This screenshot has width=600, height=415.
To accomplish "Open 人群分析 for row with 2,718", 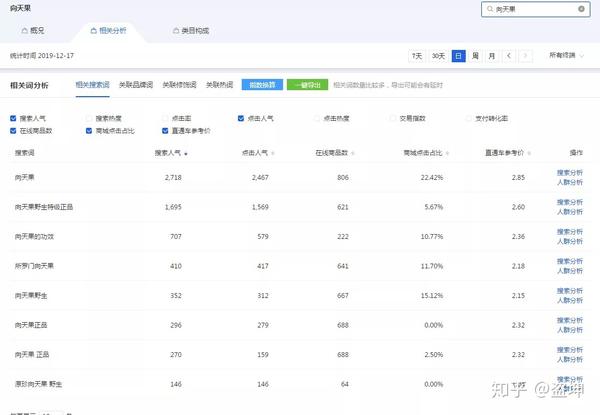I will coord(569,182).
